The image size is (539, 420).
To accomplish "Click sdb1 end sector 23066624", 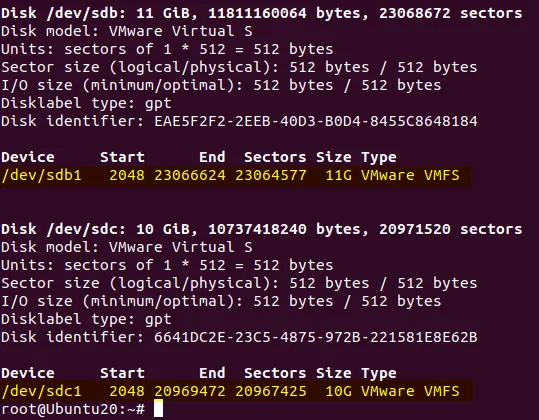I will (x=190, y=175).
